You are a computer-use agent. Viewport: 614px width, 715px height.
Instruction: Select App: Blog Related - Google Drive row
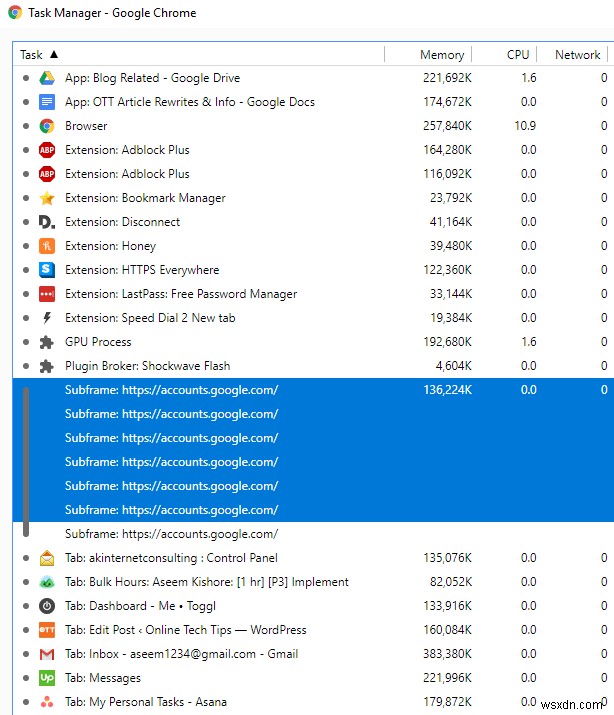pos(313,78)
